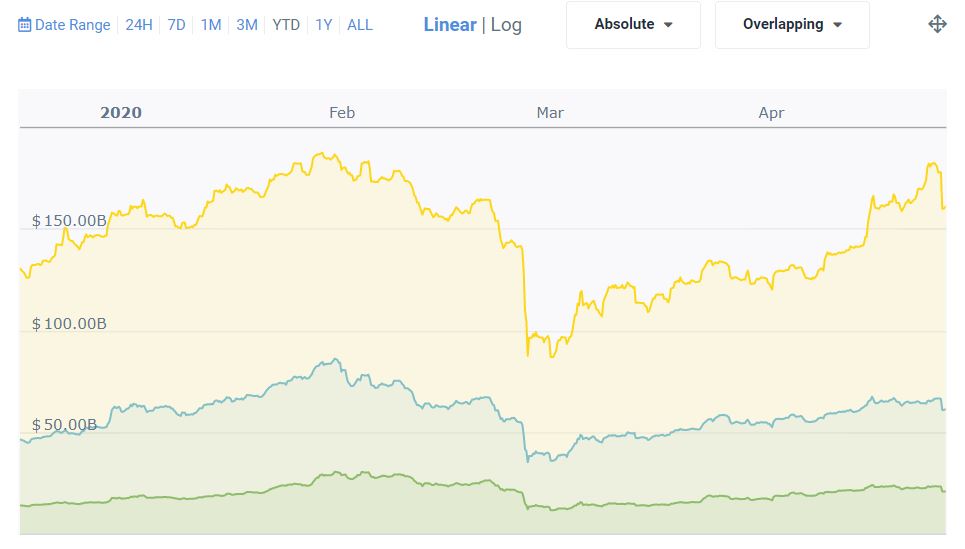Click the fullscreen move arrows icon
Screen dimensions: 965x549
click(x=937, y=24)
